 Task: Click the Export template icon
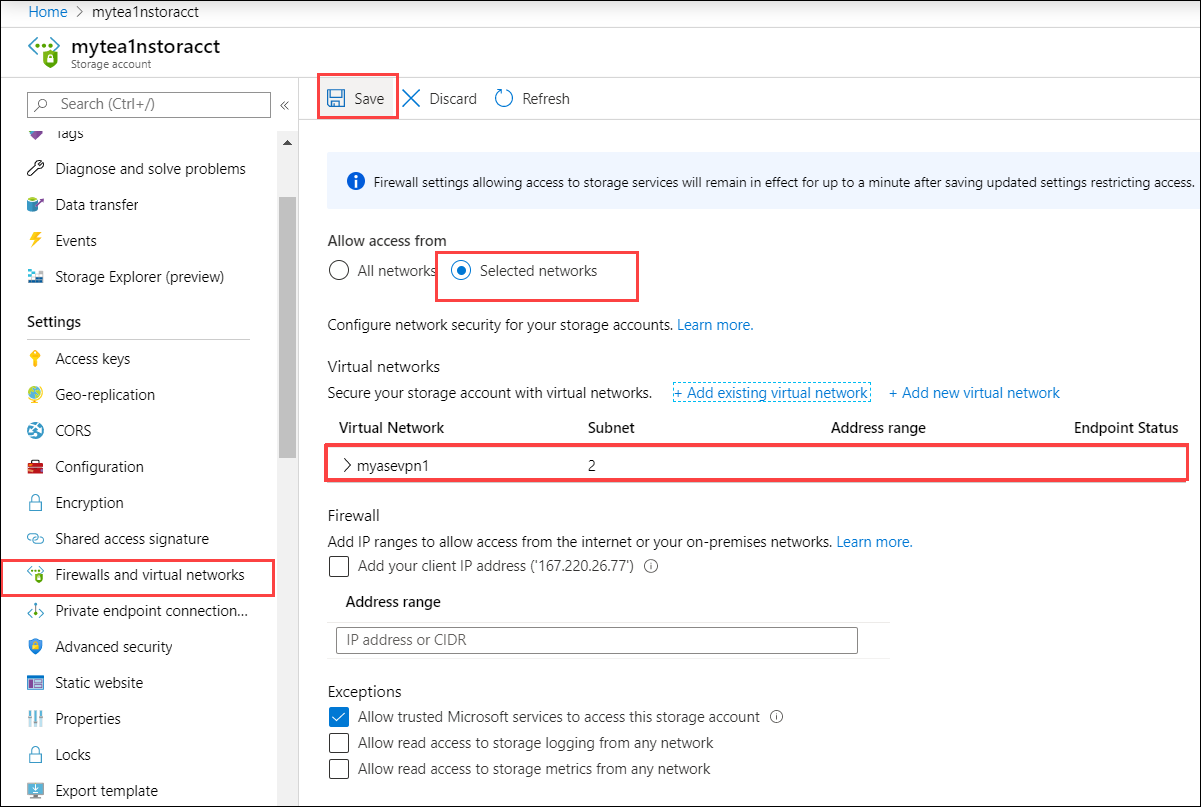pos(36,791)
